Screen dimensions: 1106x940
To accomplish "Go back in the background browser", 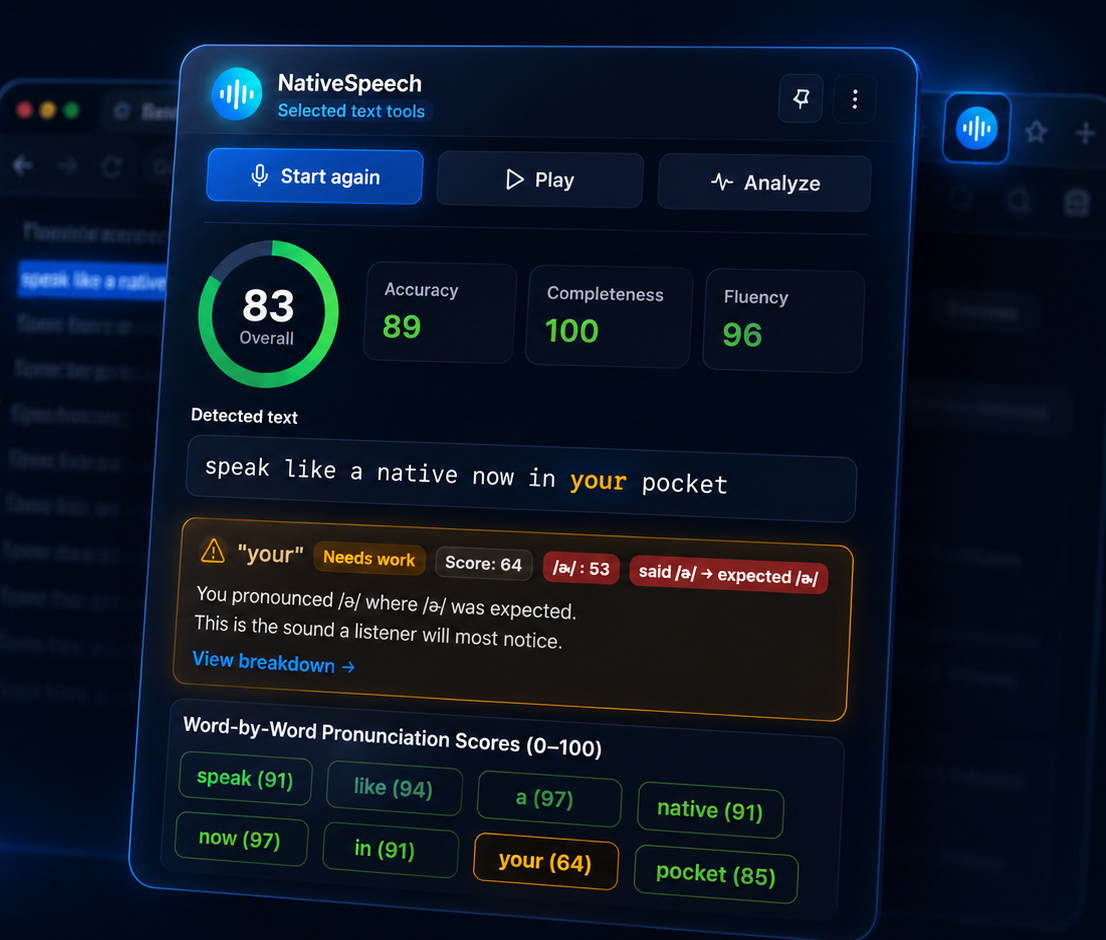I will pyautogui.click(x=23, y=165).
